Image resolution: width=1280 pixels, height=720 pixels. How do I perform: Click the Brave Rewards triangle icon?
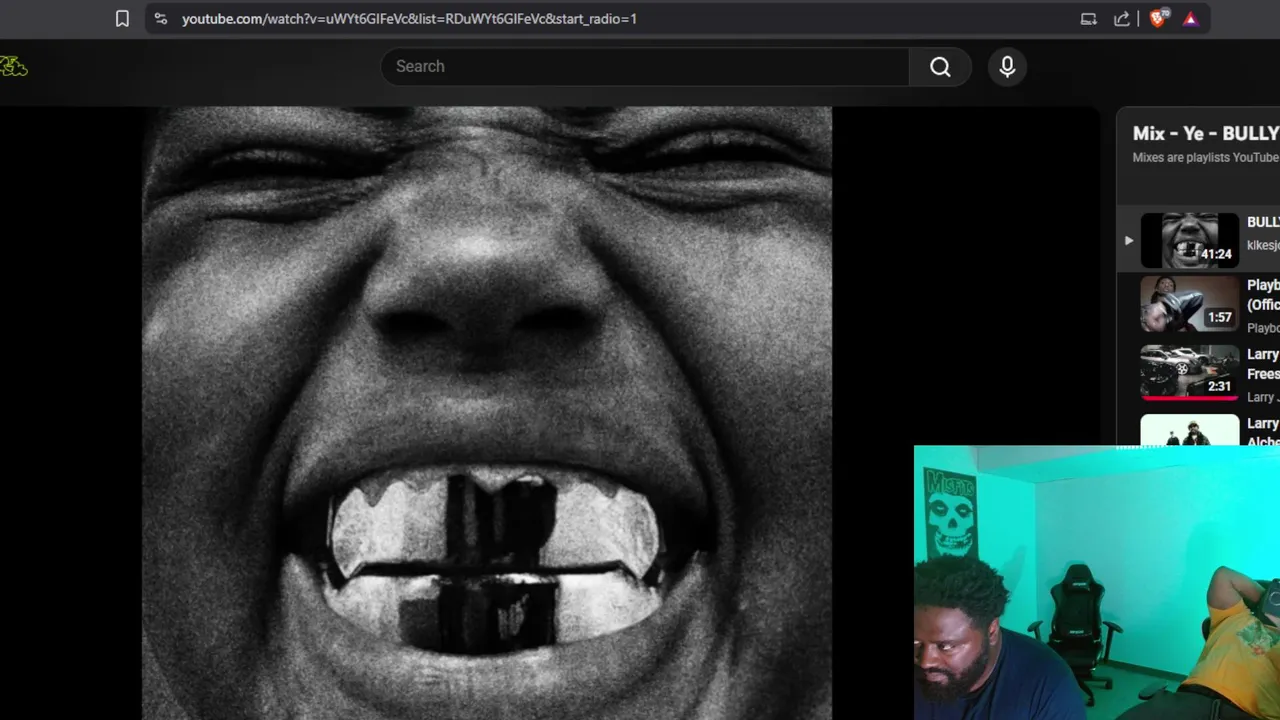pos(1190,19)
